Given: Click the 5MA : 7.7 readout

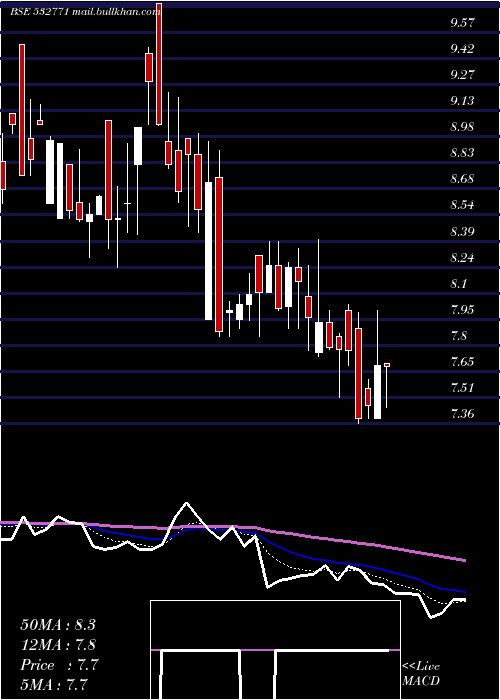Looking at the screenshot, I should click(54, 685).
